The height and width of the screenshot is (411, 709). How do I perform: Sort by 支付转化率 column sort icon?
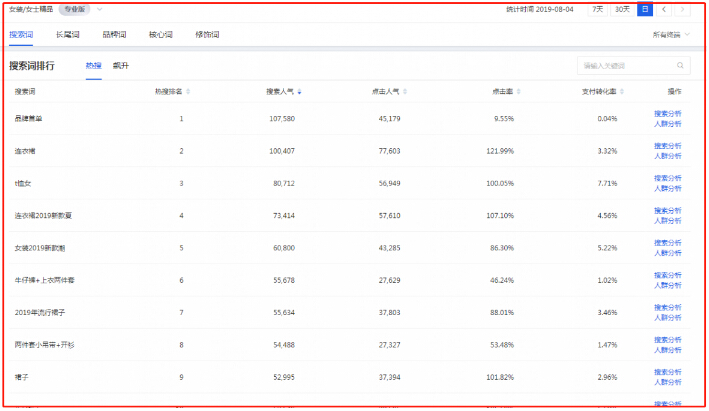pyautogui.click(x=621, y=92)
